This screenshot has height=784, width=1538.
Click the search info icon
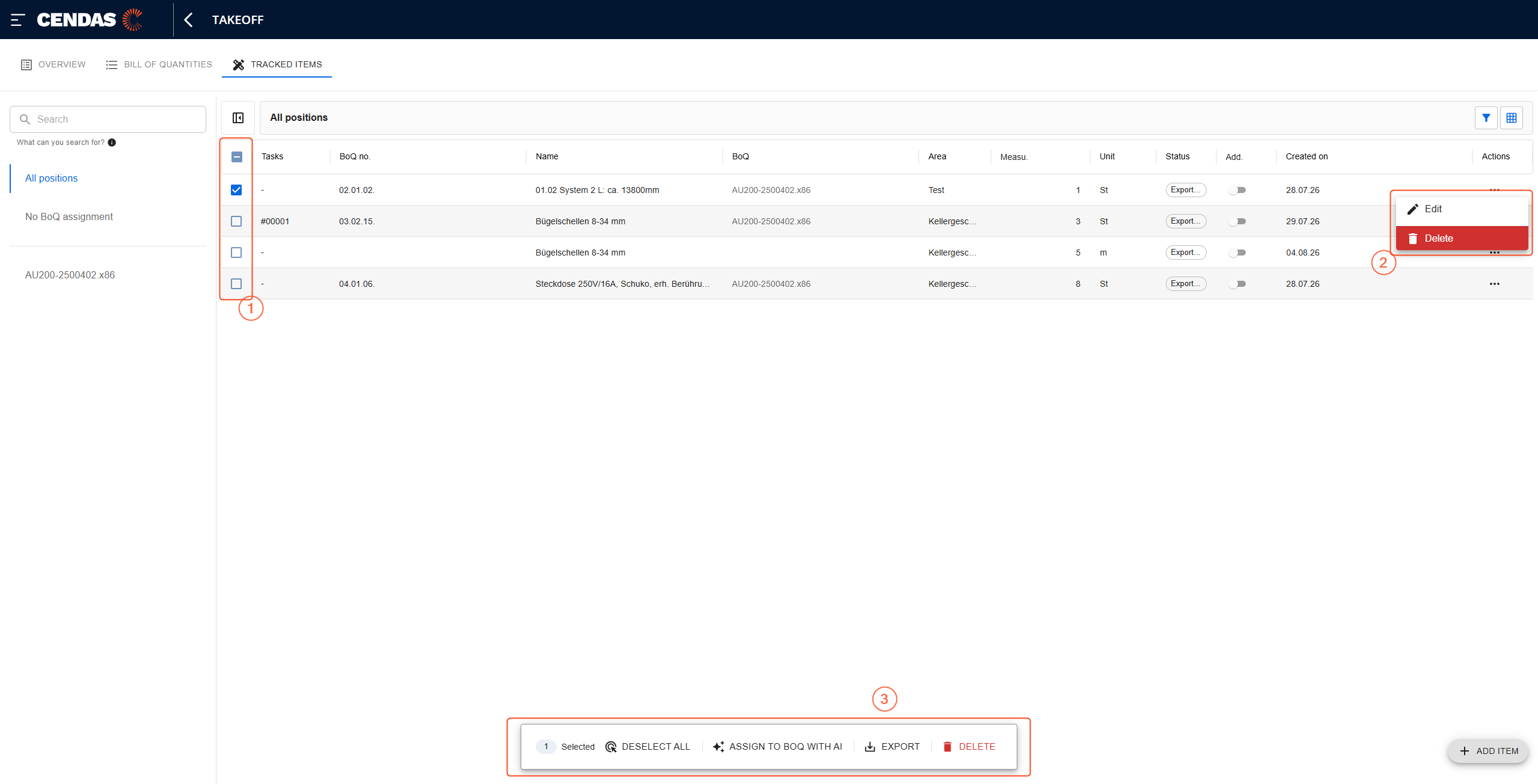112,142
